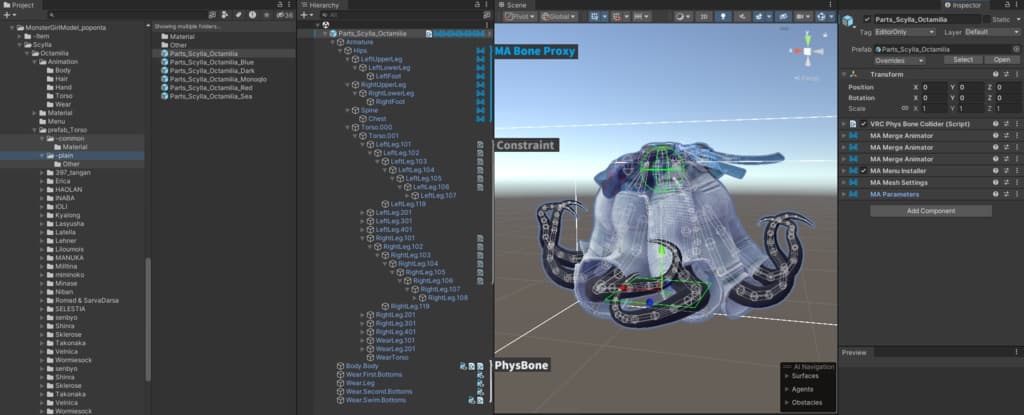Open the Transform component help icon
The height and width of the screenshot is (415, 1024).
click(994, 74)
